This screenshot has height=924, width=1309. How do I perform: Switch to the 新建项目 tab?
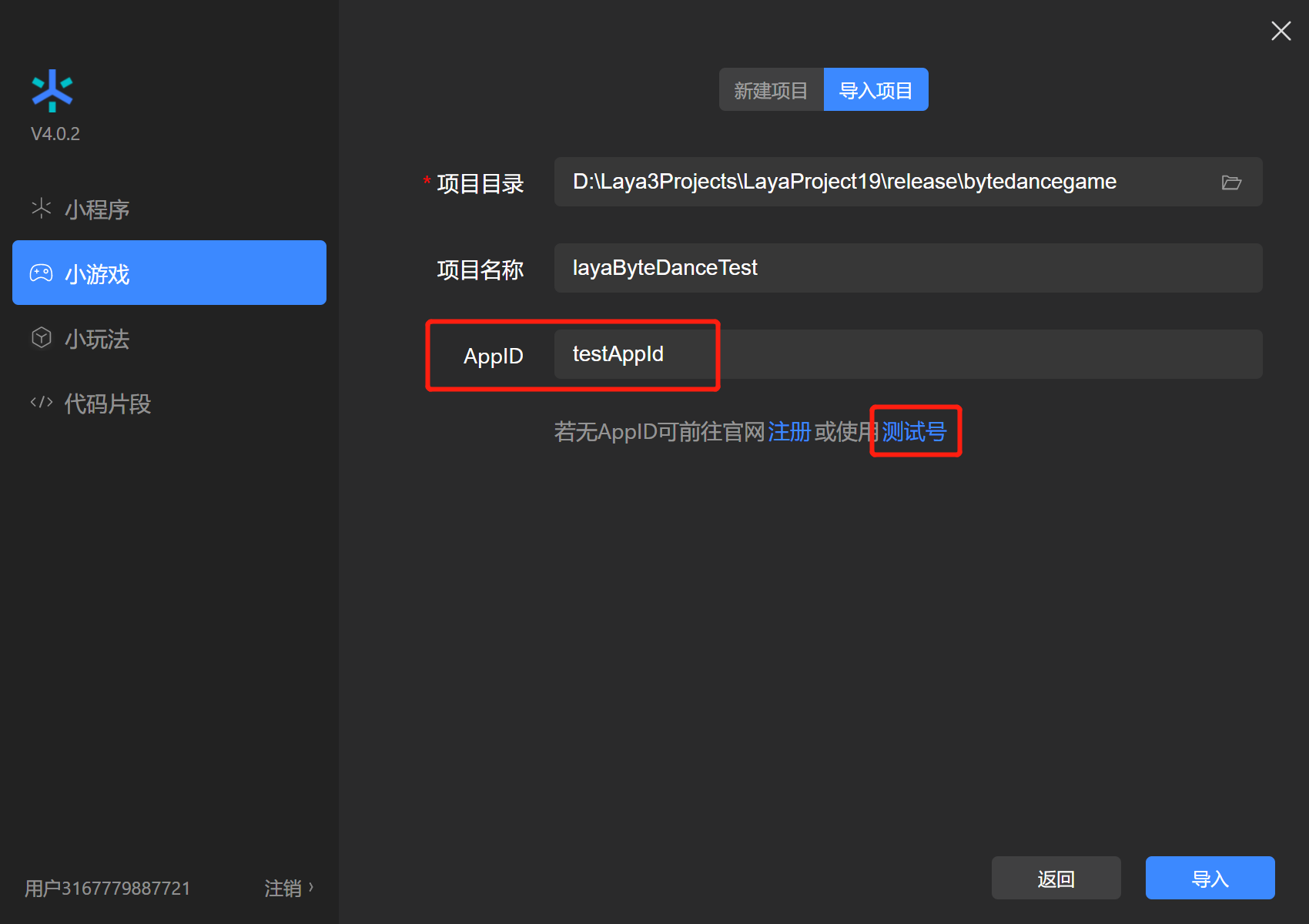pos(771,90)
